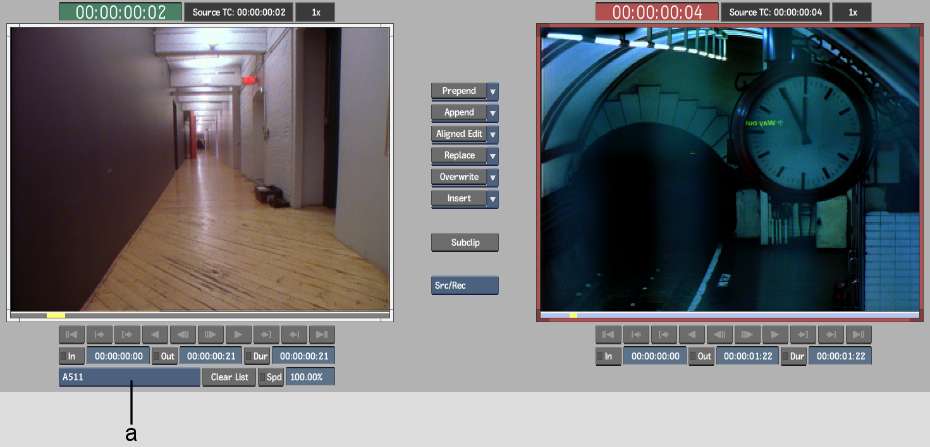Step forward one frame in record viewer
Screen dimensions: 930x447
point(747,334)
